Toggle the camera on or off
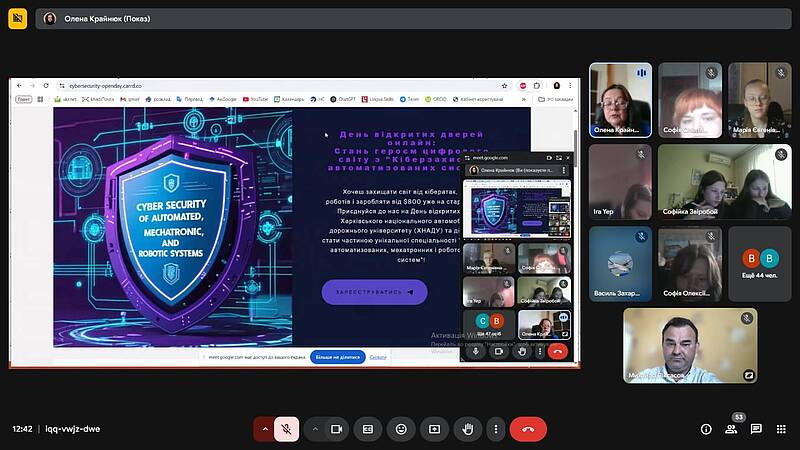The image size is (800, 450). [x=336, y=429]
